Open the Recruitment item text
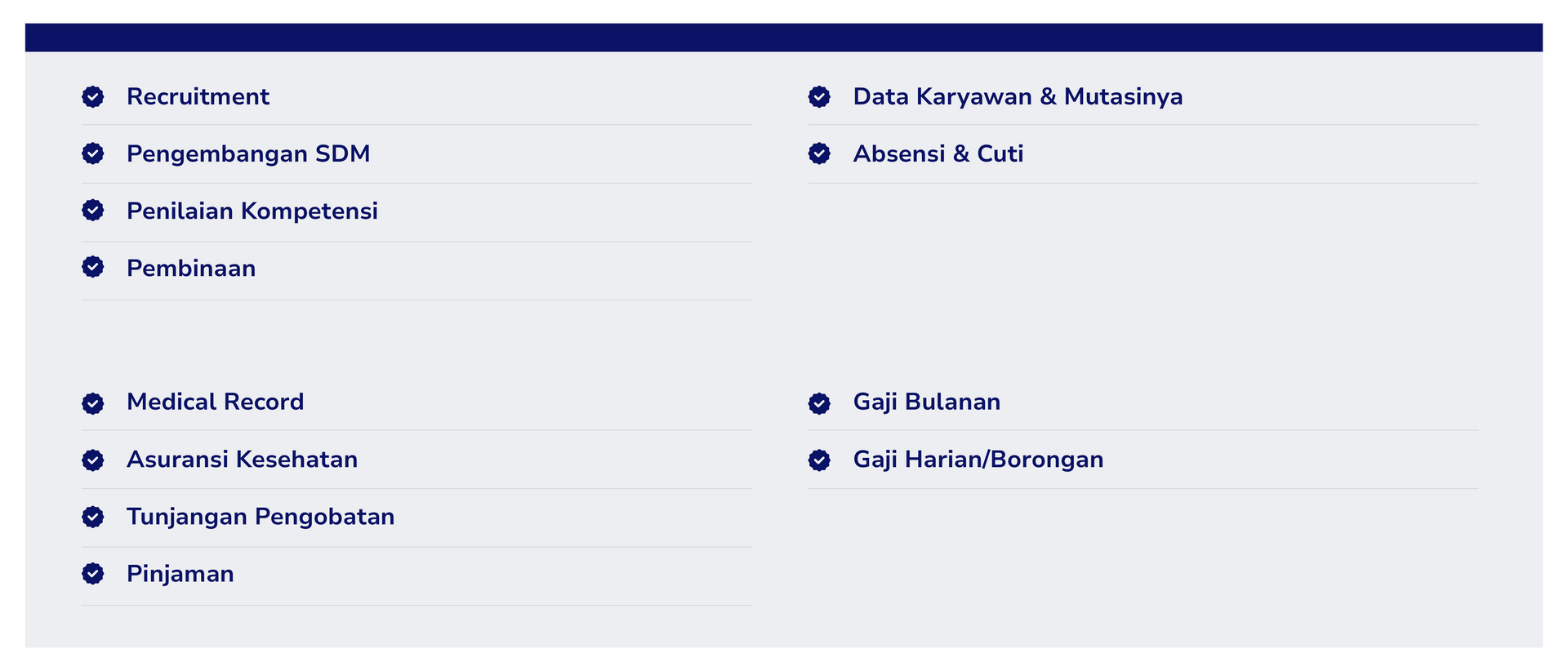 pos(198,96)
